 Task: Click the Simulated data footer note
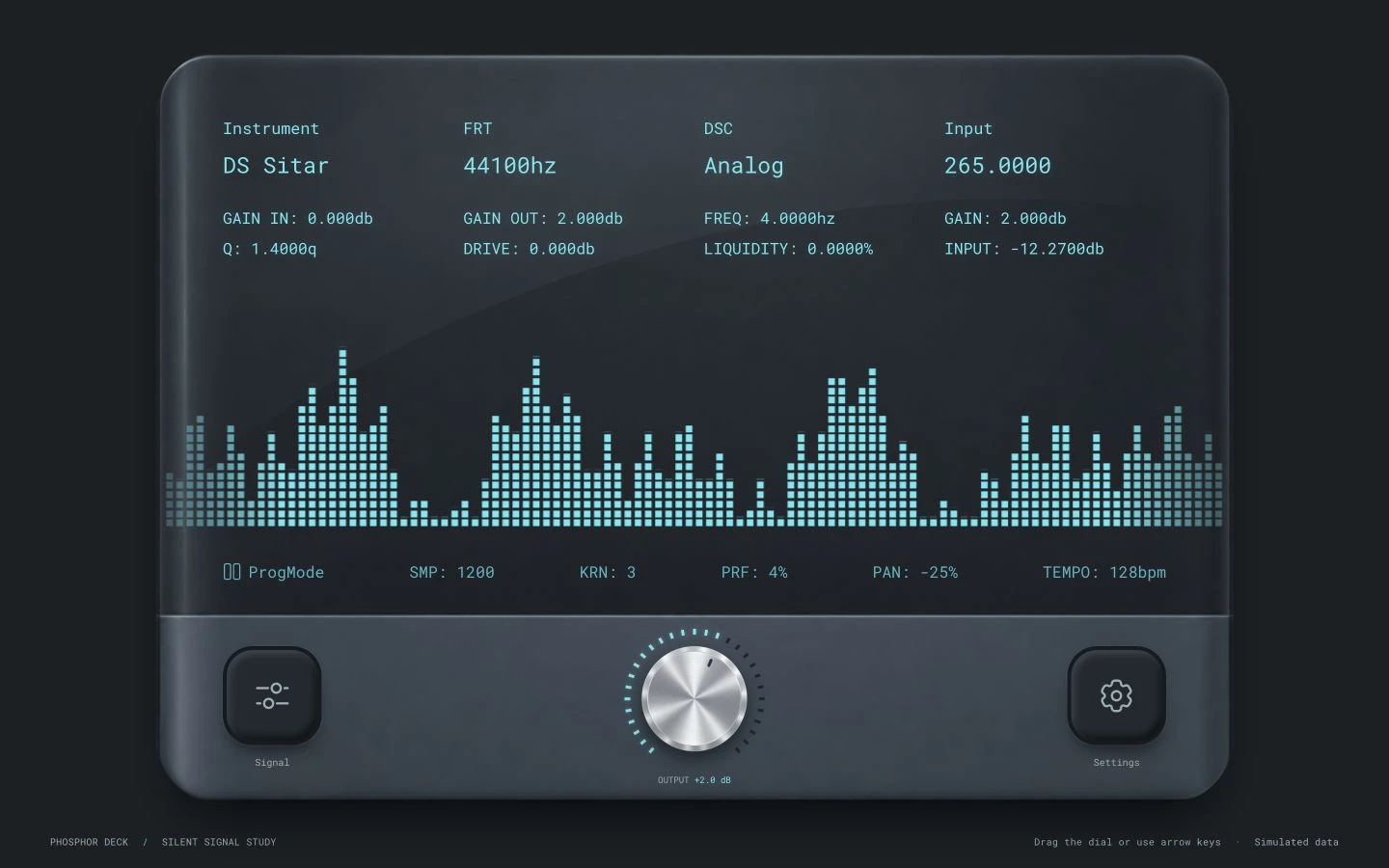click(x=1296, y=842)
